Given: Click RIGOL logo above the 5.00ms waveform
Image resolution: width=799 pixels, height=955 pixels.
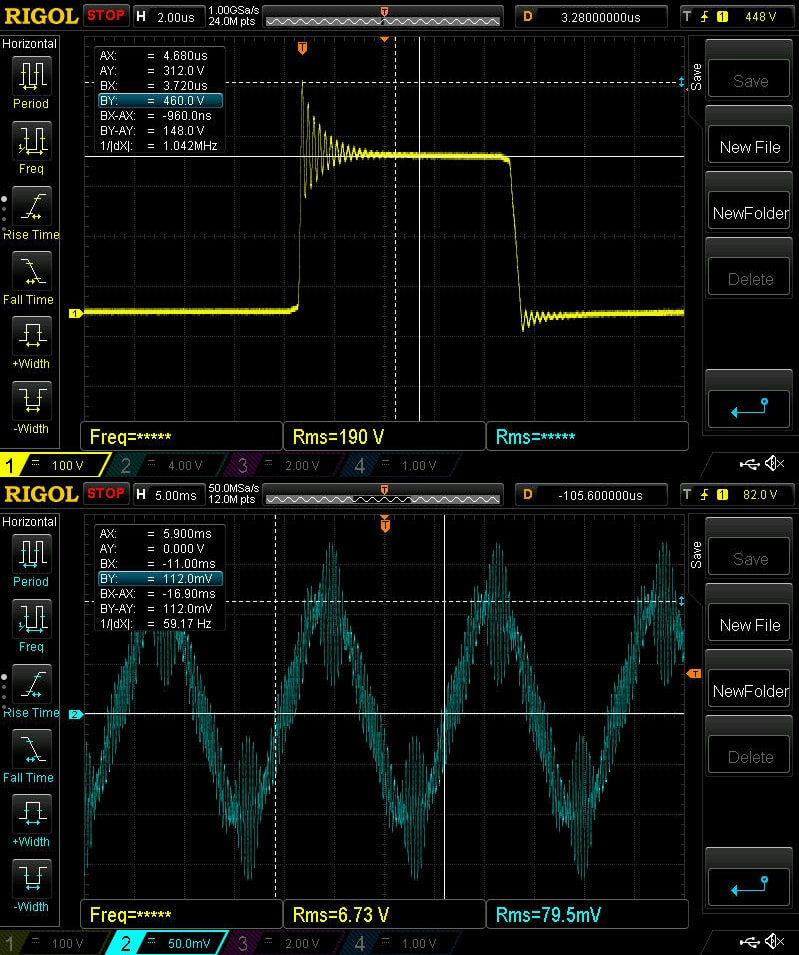Looking at the screenshot, I should click(x=41, y=494).
